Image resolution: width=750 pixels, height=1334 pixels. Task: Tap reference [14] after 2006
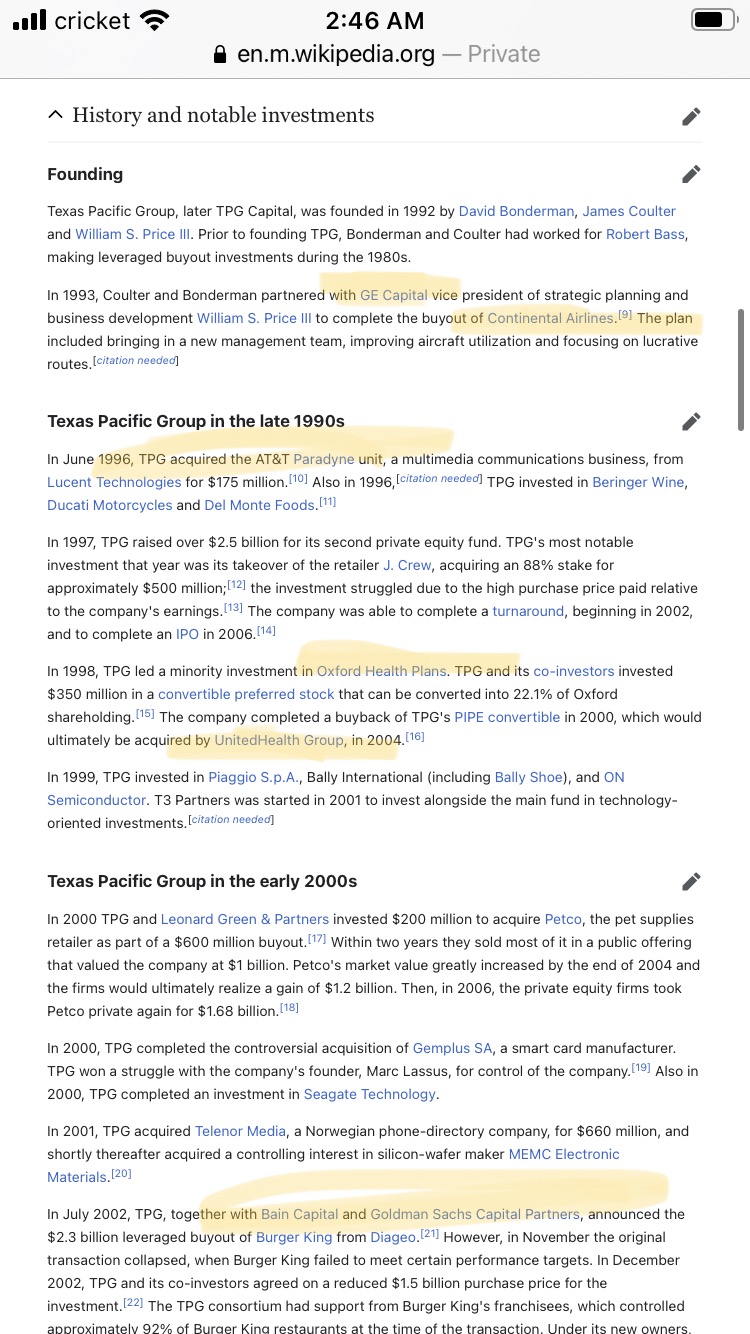click(266, 631)
